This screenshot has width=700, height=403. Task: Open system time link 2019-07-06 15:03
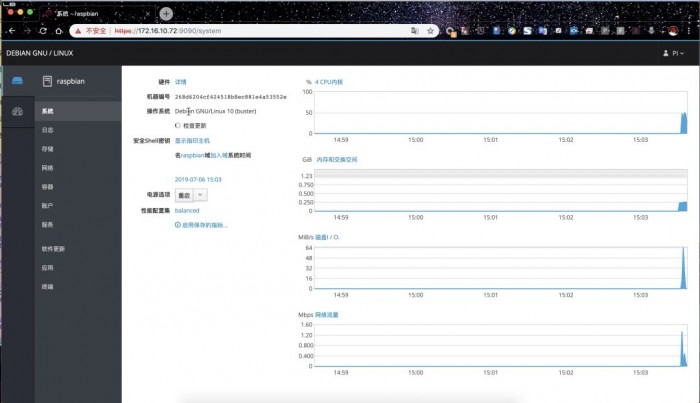197,179
